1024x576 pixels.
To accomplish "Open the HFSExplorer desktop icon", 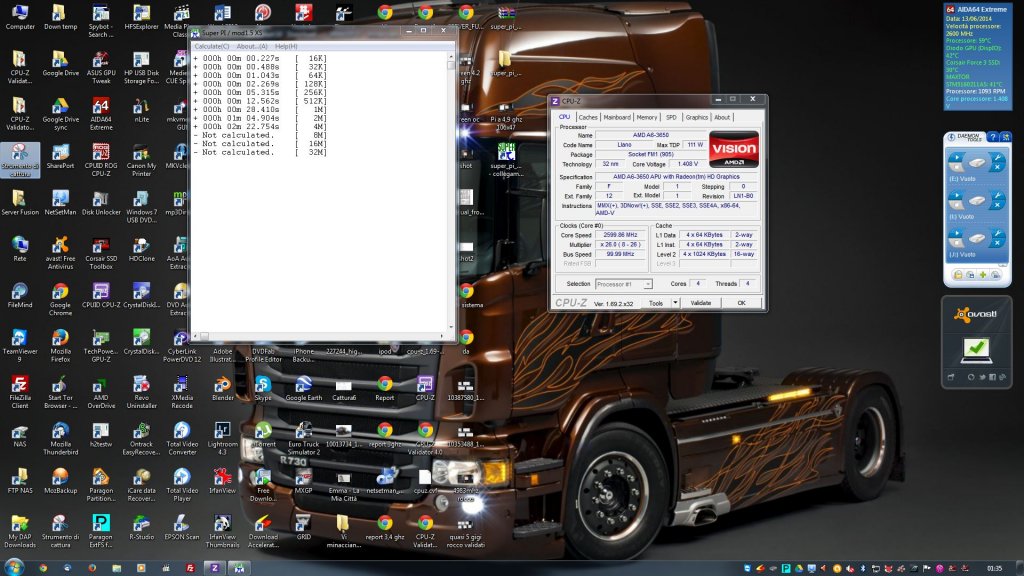I will point(141,18).
